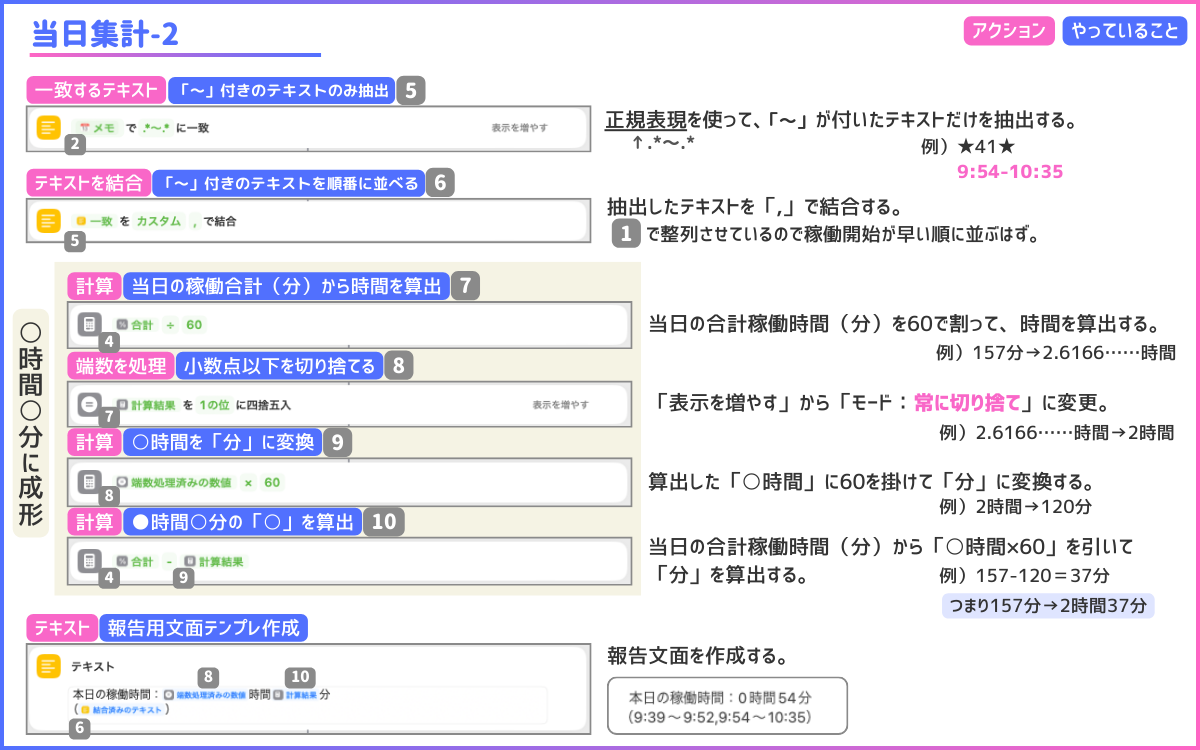Select '端数処理済みの数値' variable in the × calculation

(173, 482)
